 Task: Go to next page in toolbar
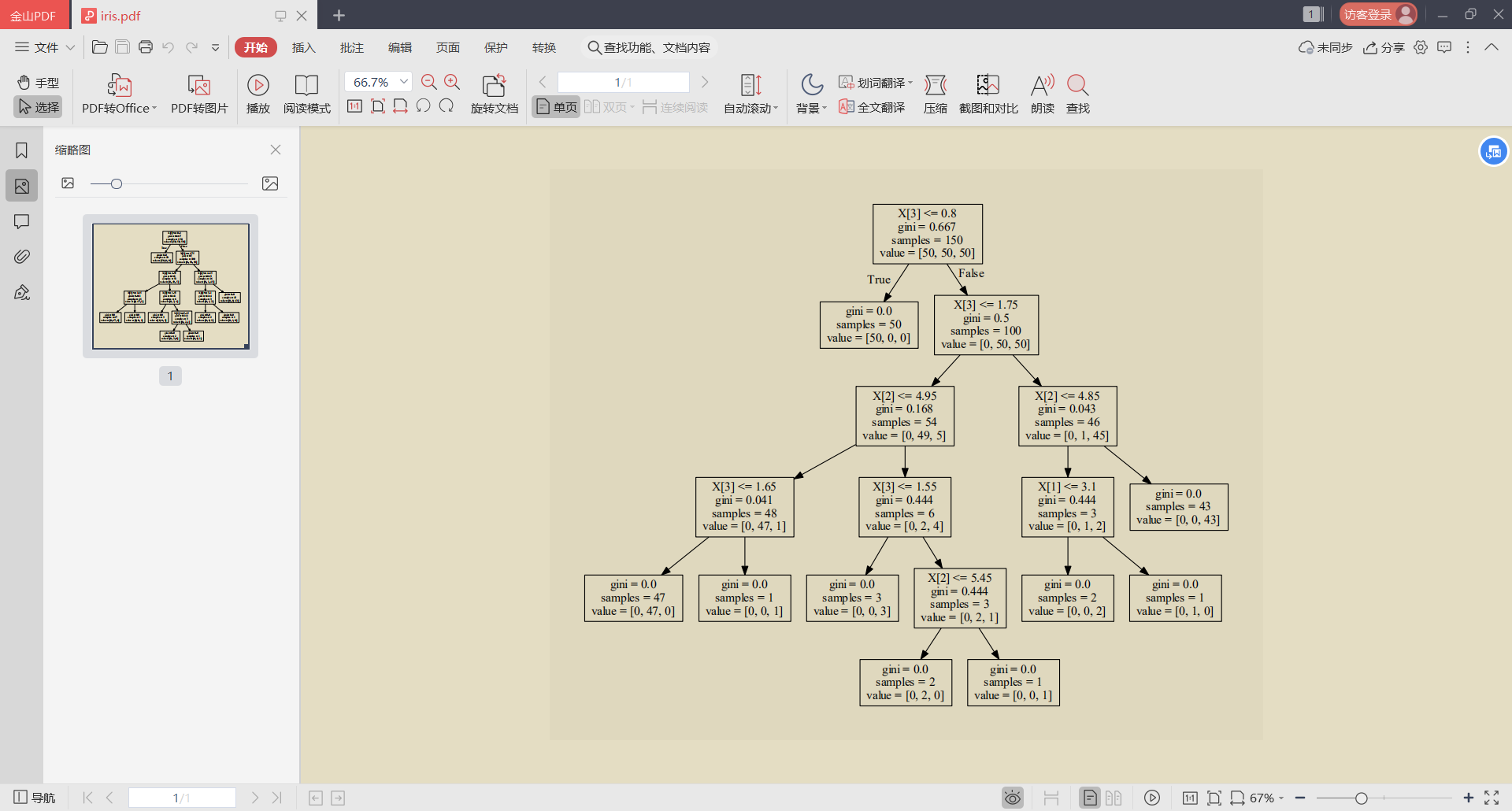click(705, 82)
